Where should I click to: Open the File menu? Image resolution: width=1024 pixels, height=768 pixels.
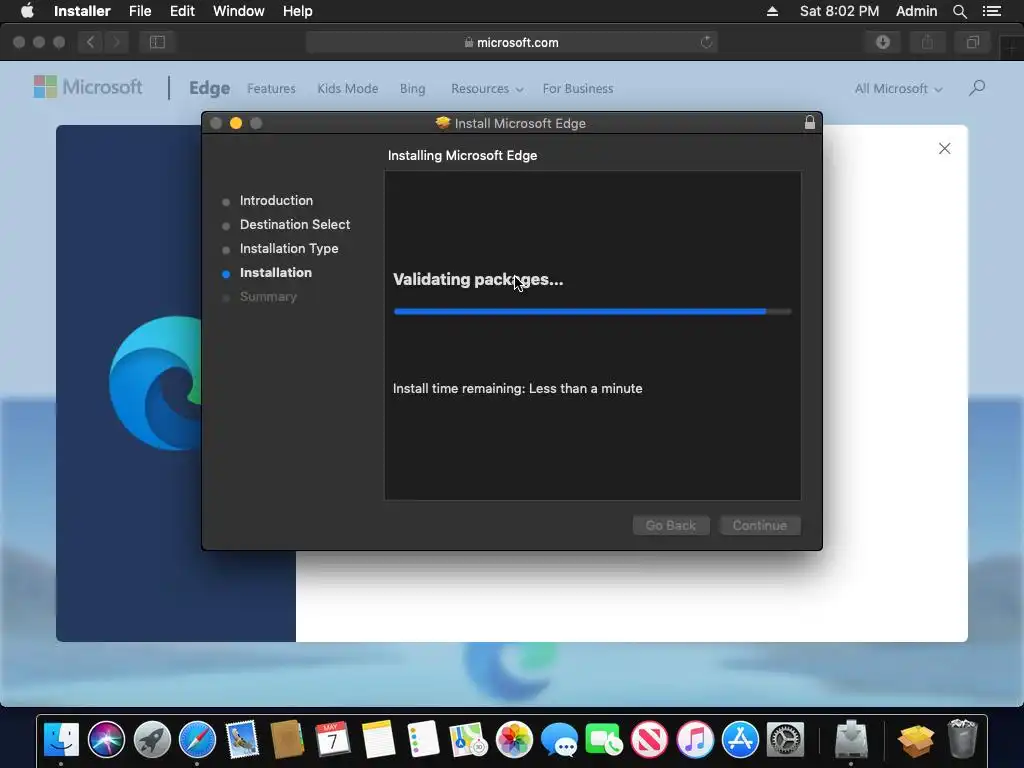tap(140, 11)
